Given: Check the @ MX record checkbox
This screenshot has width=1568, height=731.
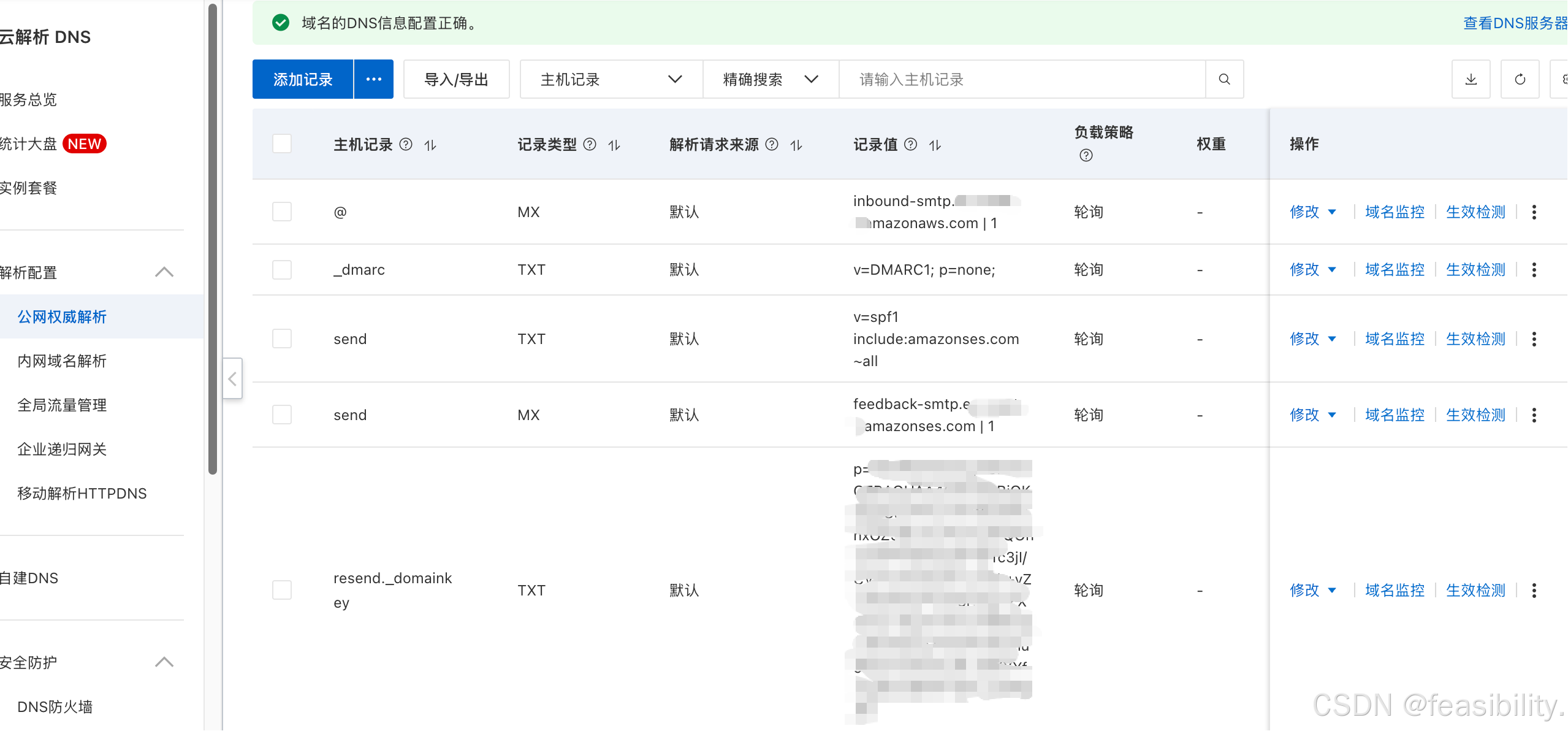Looking at the screenshot, I should 282,212.
